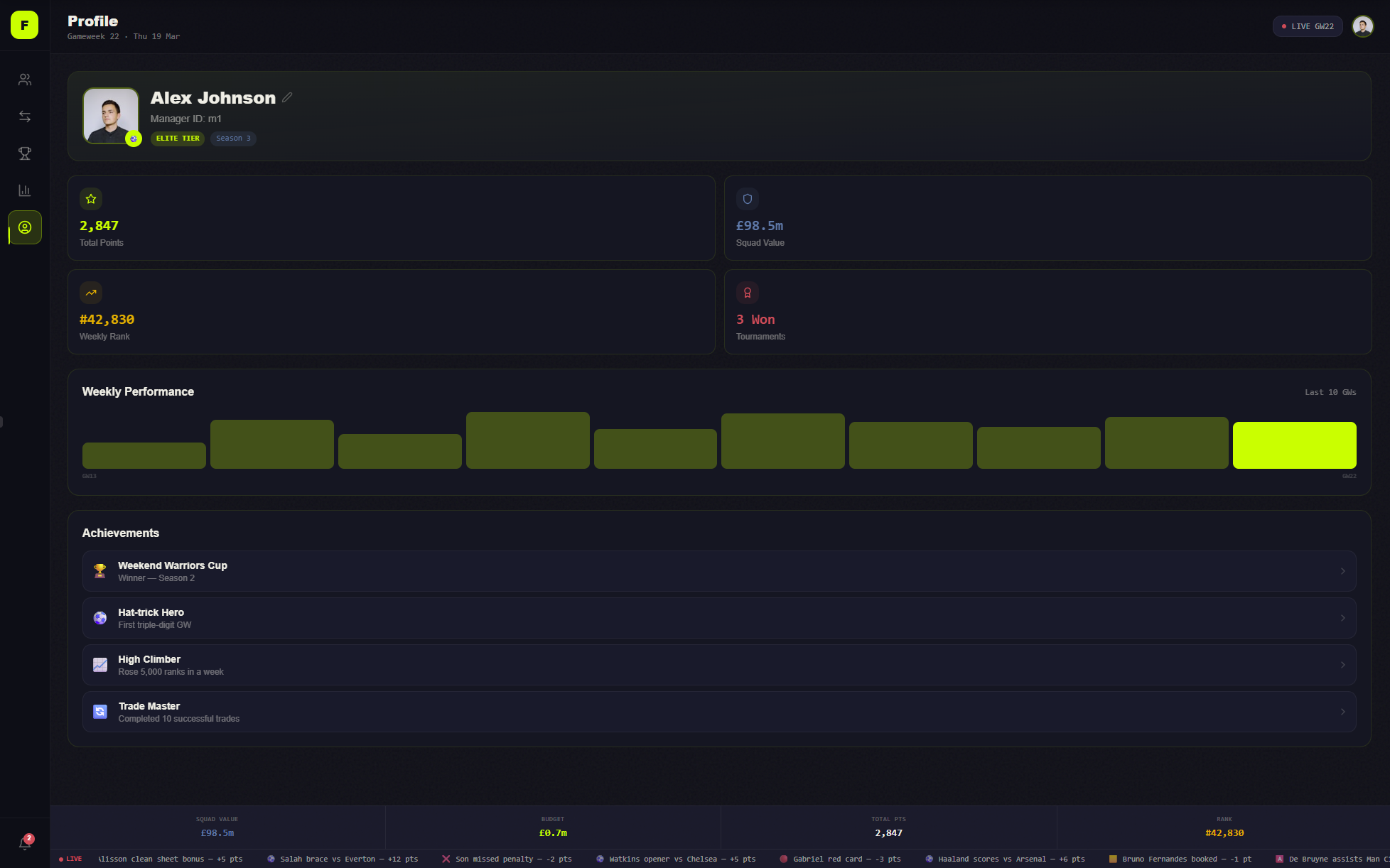Select the bright GW22 performance bar
This screenshot has width=1390, height=868.
coord(1294,445)
